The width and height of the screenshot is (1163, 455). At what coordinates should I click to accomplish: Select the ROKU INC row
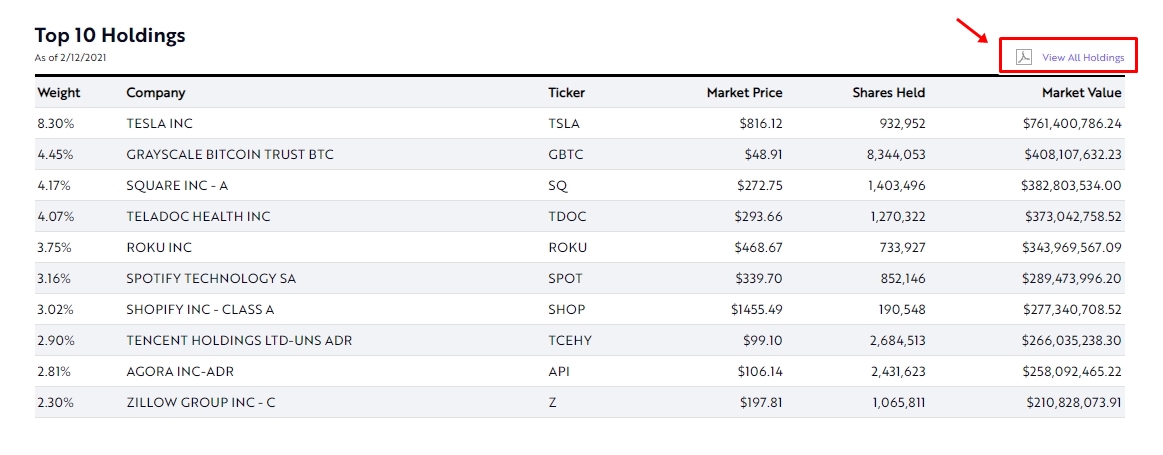(x=158, y=248)
